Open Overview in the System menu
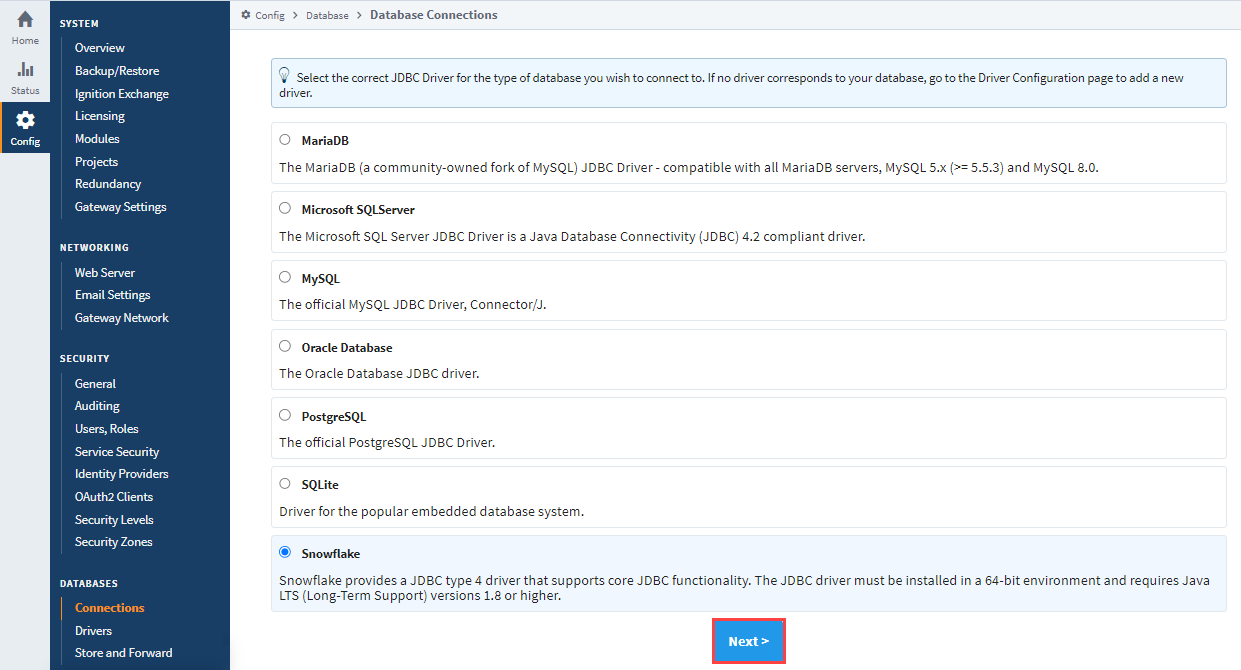The height and width of the screenshot is (670, 1241). pyautogui.click(x=100, y=48)
